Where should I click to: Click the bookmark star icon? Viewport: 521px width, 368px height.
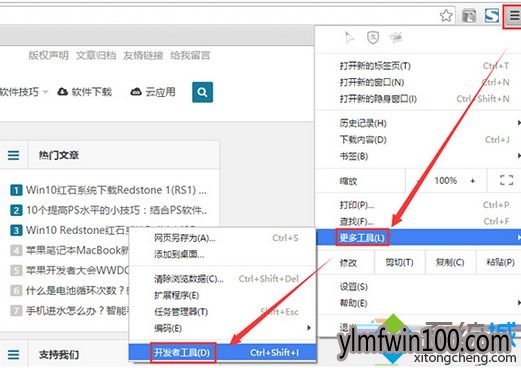pyautogui.click(x=446, y=15)
